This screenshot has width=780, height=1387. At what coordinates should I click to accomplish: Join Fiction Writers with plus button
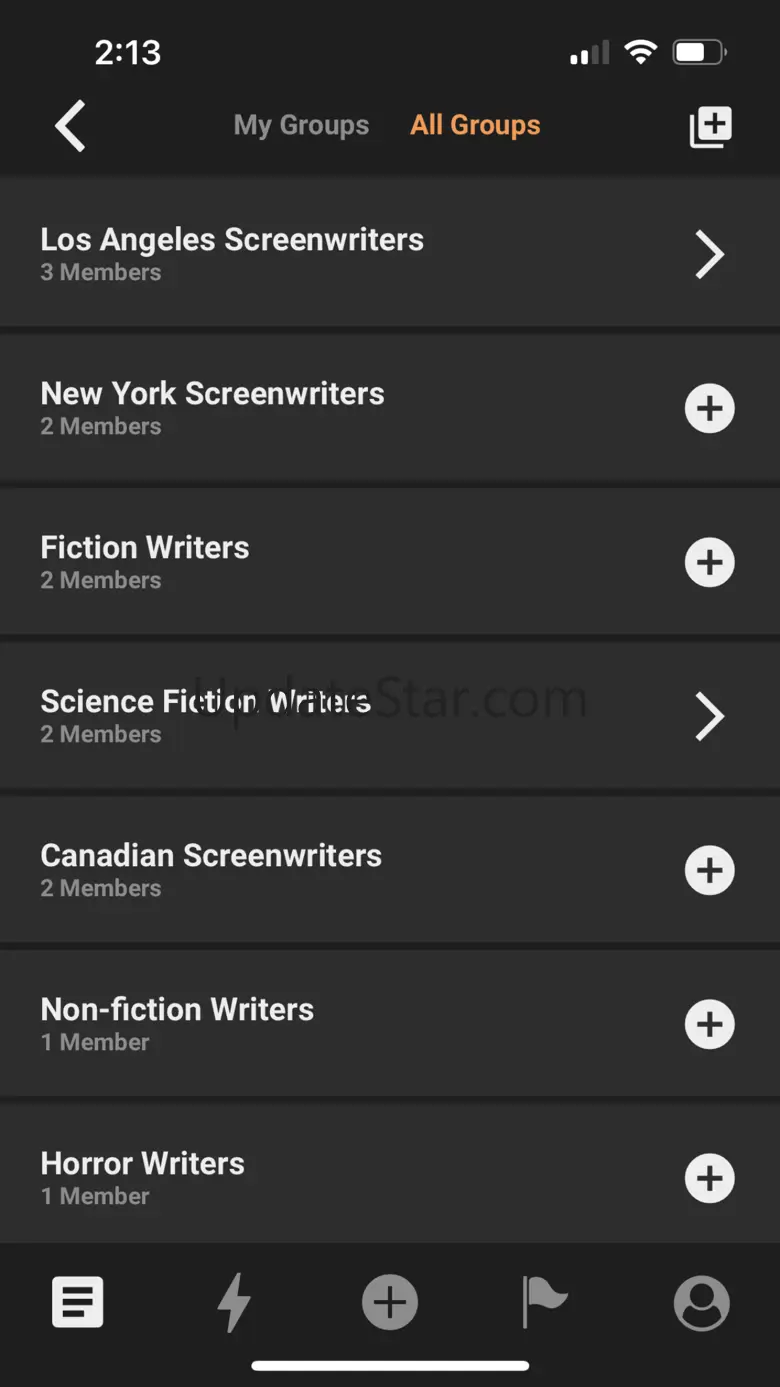click(709, 562)
